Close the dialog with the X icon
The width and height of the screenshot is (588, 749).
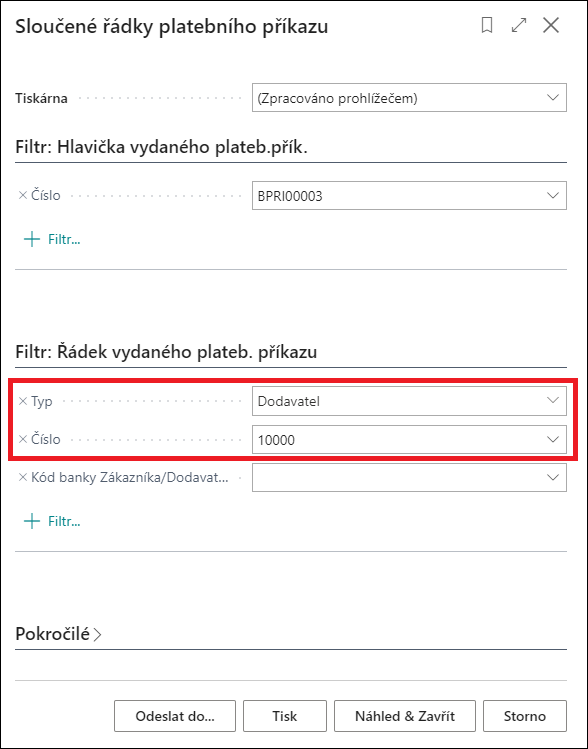point(551,26)
